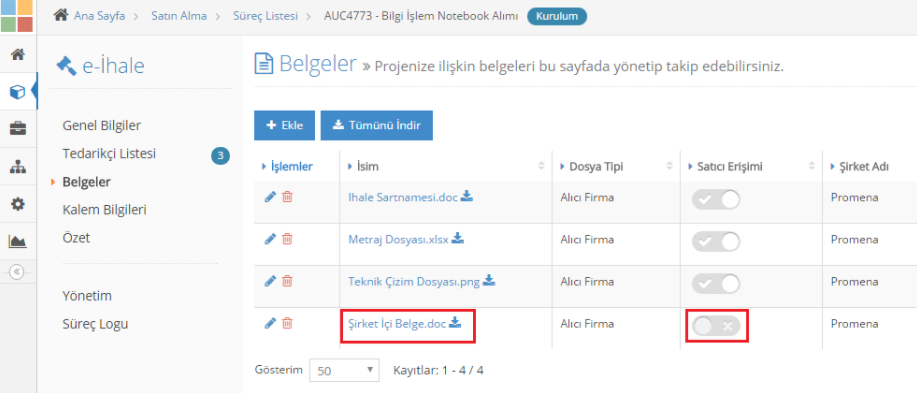Open the briefcase icon in sidebar
Viewport: 917px width, 393px height.
coord(18,129)
